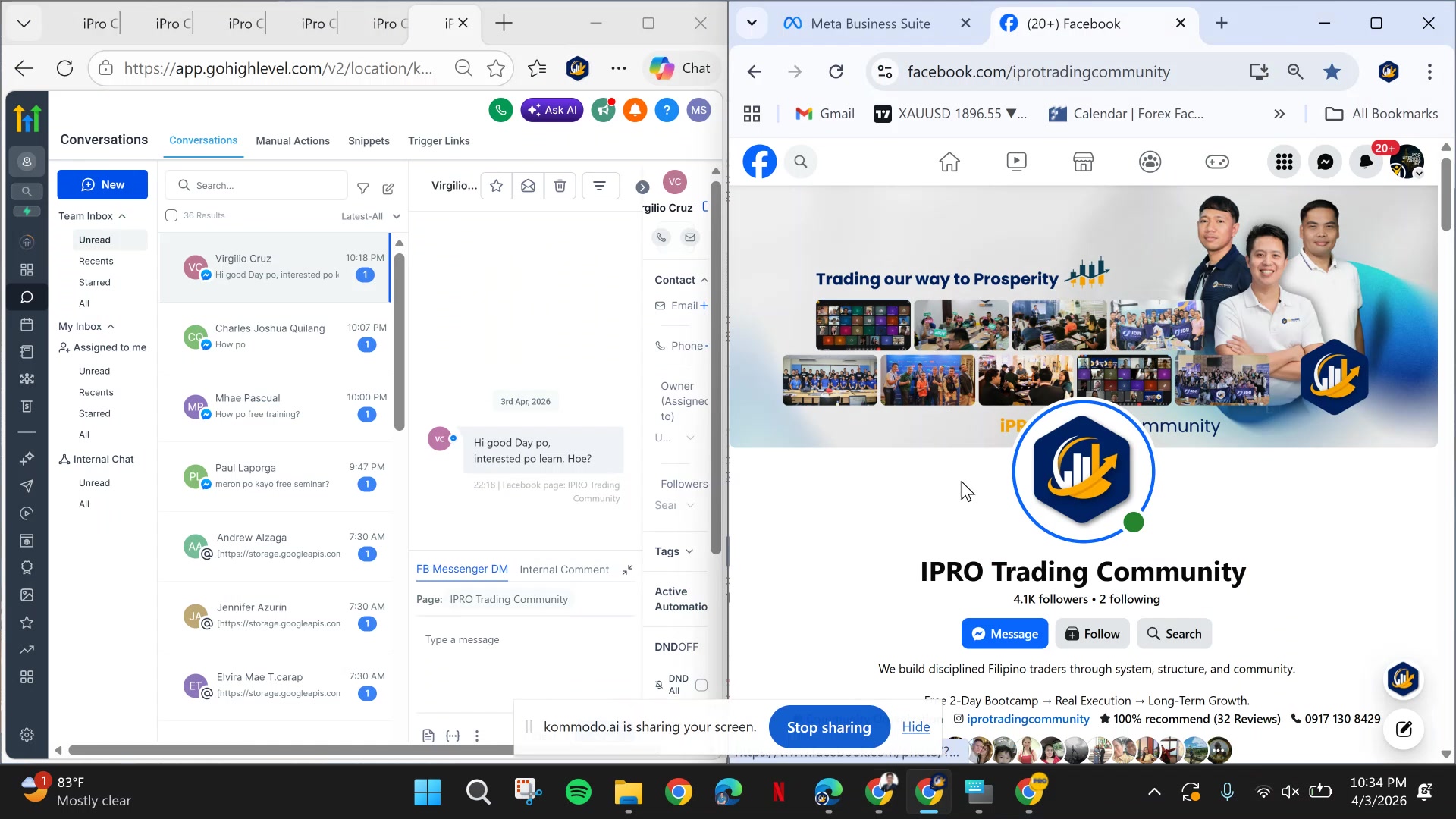This screenshot has width=1456, height=819.
Task: Click the Hide link on sharing bar
Action: coord(916,727)
